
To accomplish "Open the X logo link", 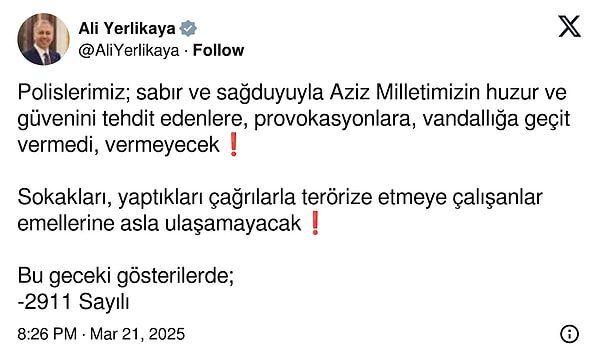I will (569, 26).
